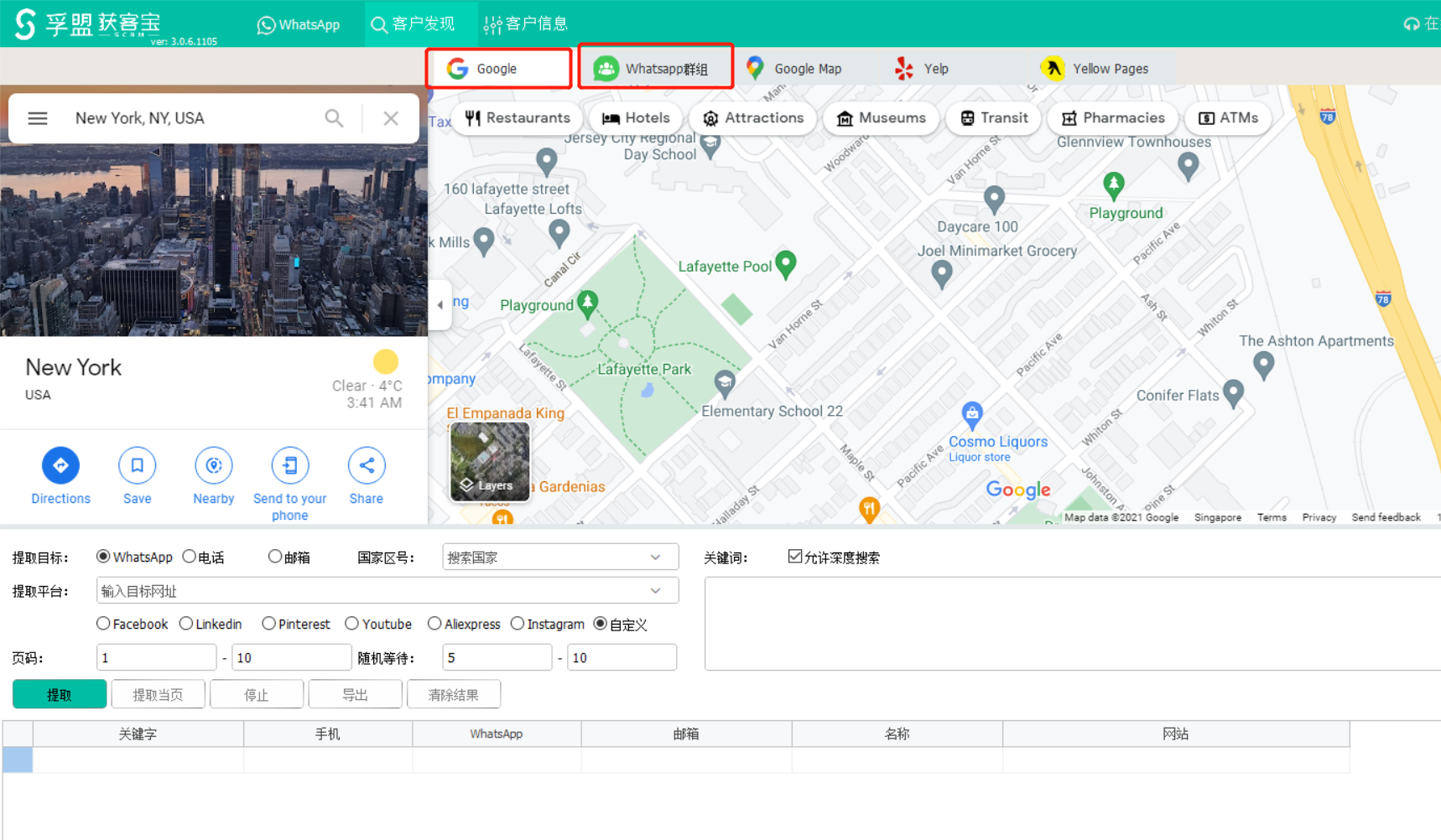Open Directions for New York

tap(60, 465)
